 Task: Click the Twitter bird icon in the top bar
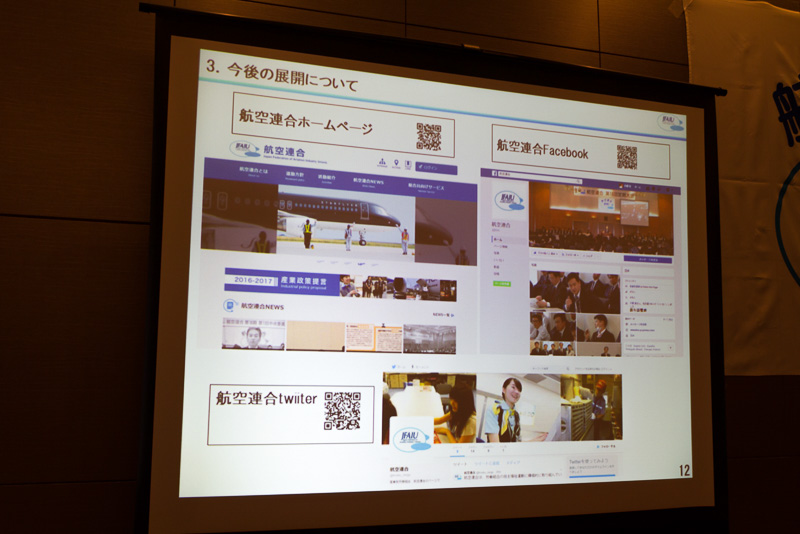[x=394, y=366]
